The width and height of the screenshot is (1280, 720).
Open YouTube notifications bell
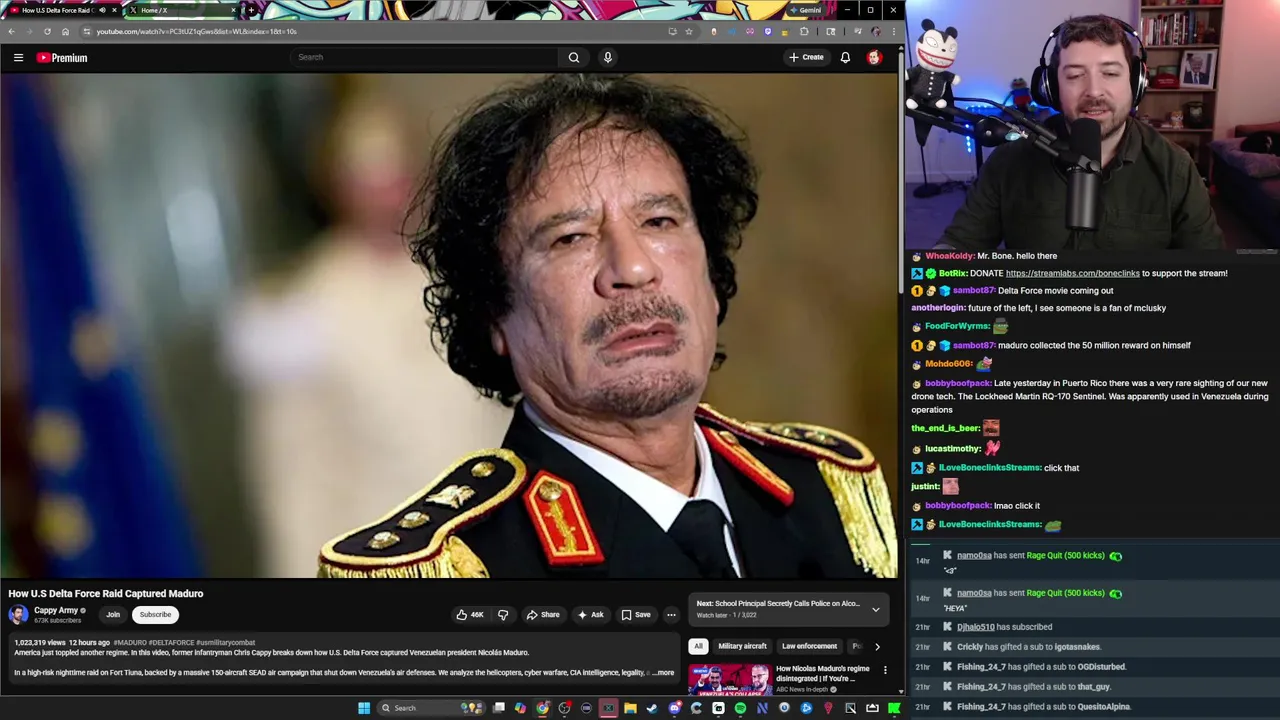click(845, 58)
